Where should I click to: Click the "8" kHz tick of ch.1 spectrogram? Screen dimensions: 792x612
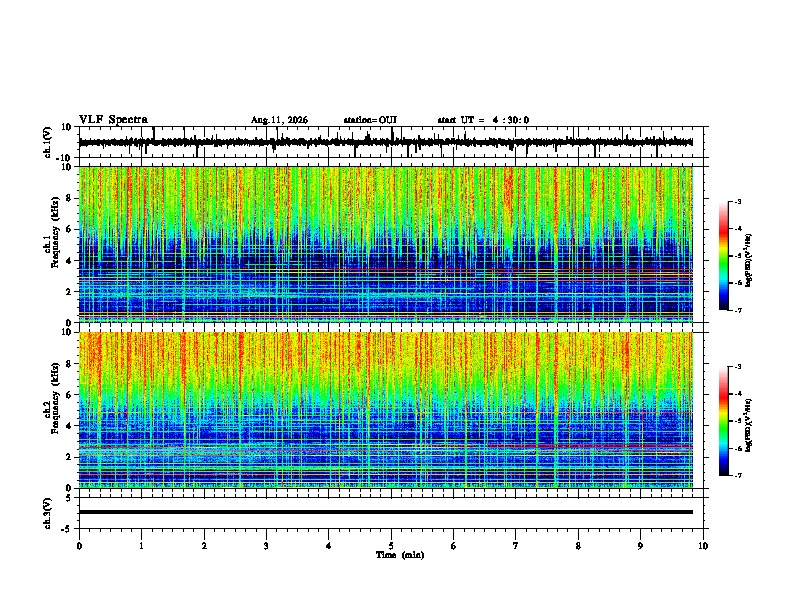[x=70, y=198]
